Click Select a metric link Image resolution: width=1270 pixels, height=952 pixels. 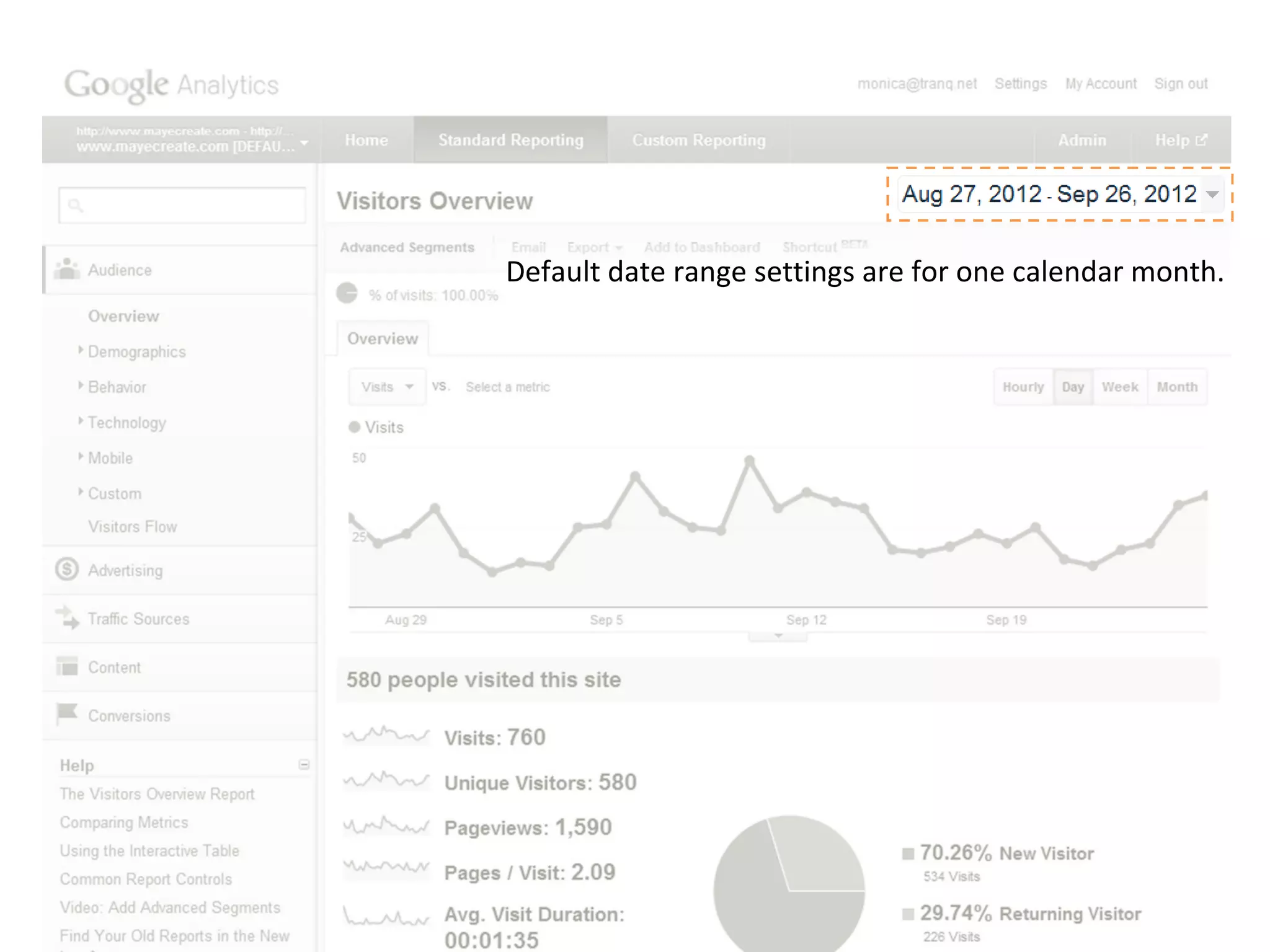pos(508,387)
